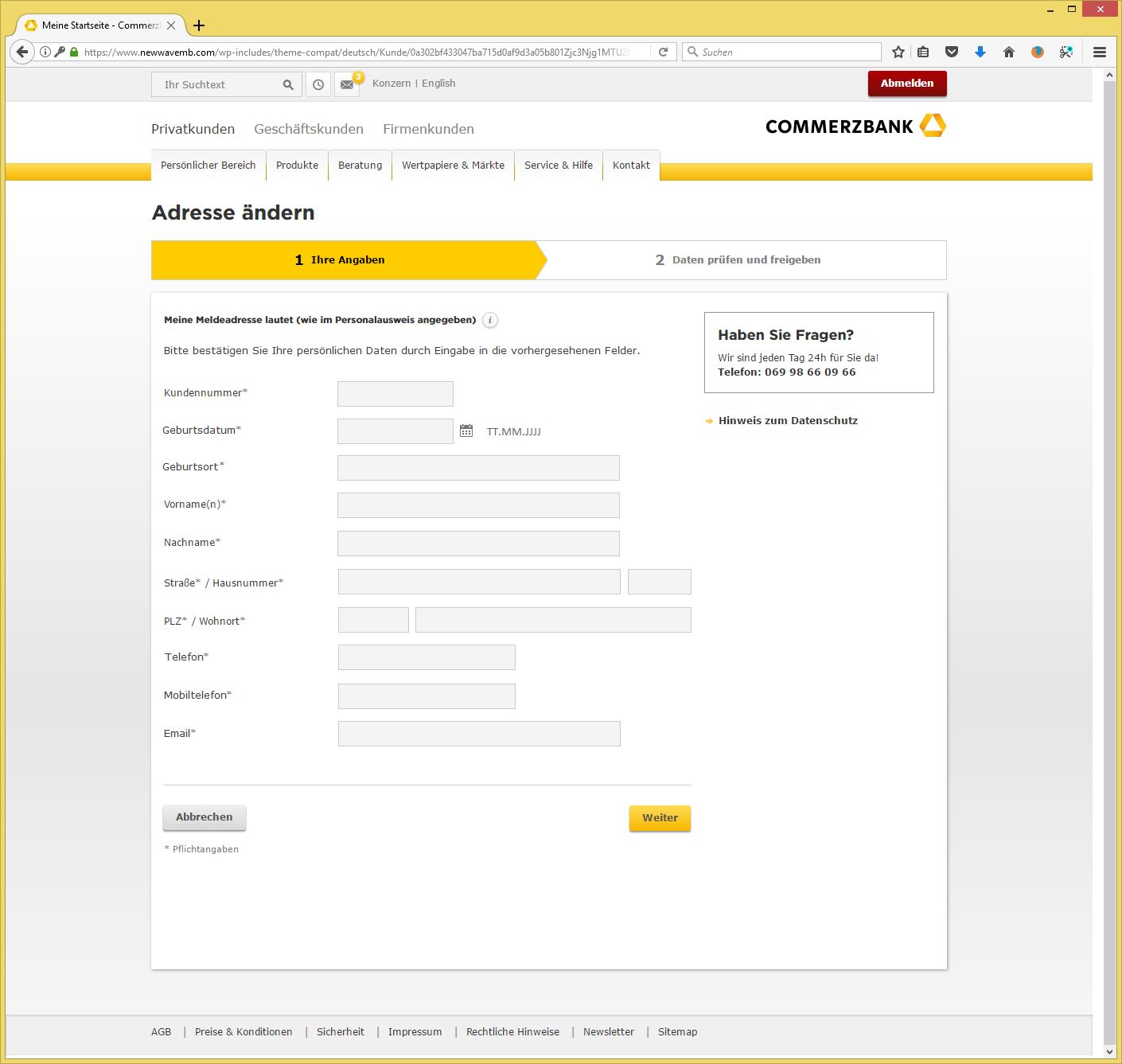The image size is (1122, 1064).
Task: Open the Impressum footer link
Action: pyautogui.click(x=415, y=1032)
